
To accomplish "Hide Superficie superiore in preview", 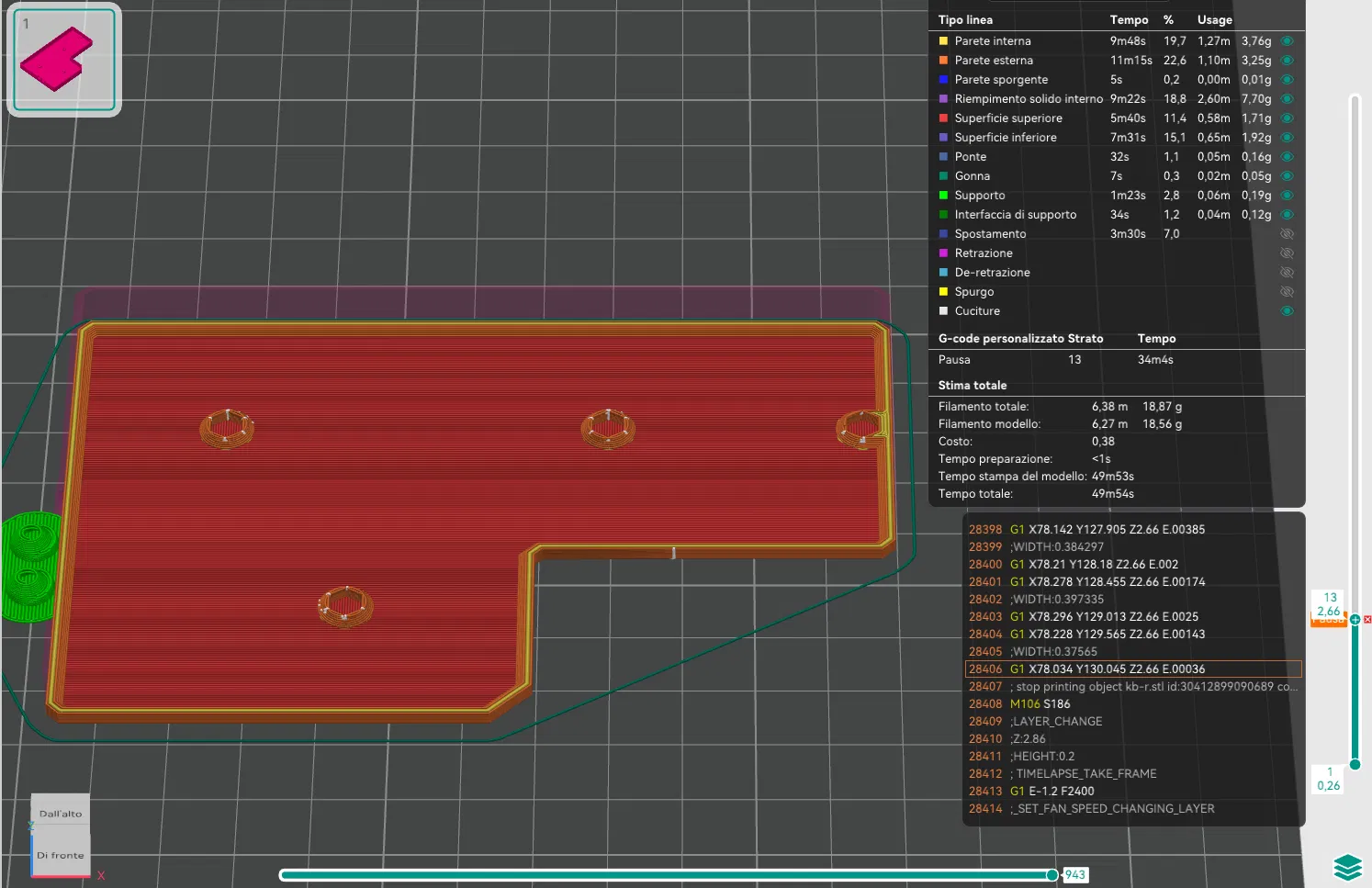I will point(1287,118).
